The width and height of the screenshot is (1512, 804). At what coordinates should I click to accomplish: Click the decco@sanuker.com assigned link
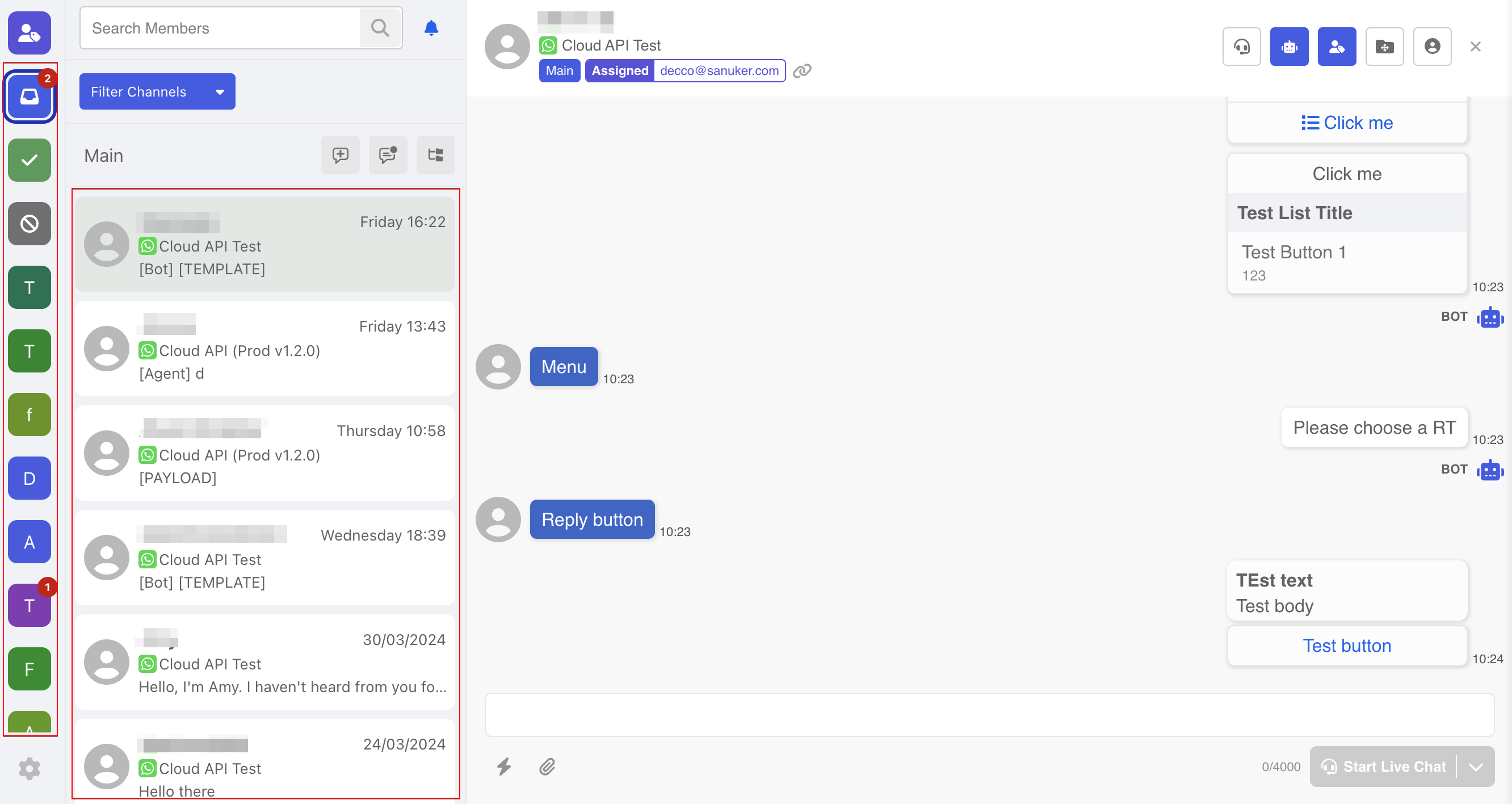point(719,70)
